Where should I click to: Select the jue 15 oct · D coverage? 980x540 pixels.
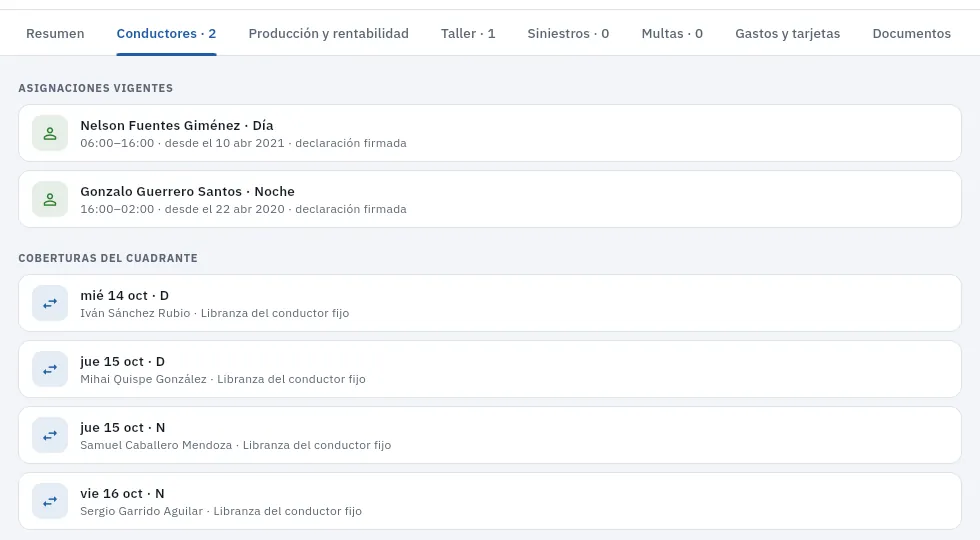click(490, 369)
